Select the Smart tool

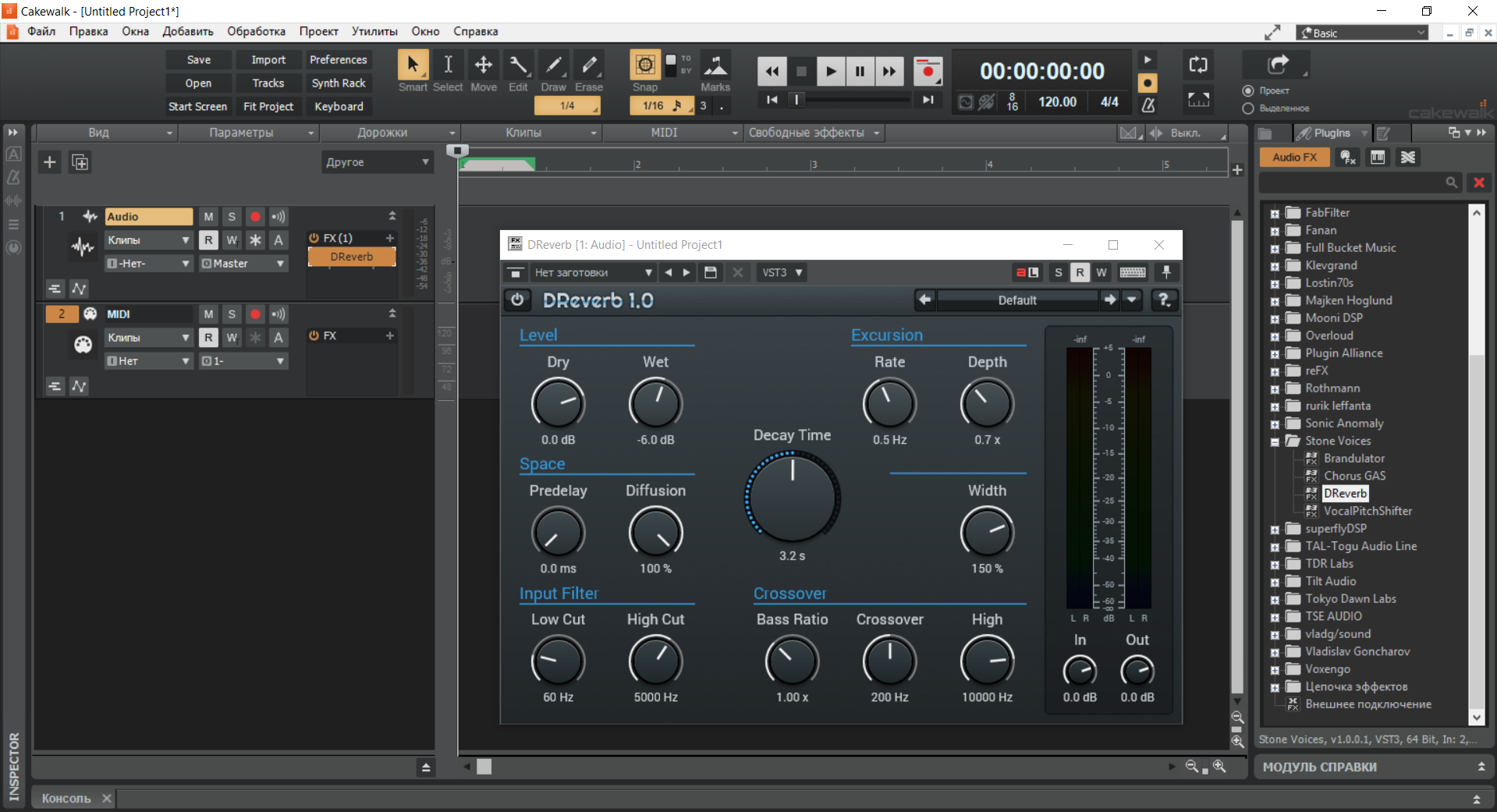pos(413,65)
